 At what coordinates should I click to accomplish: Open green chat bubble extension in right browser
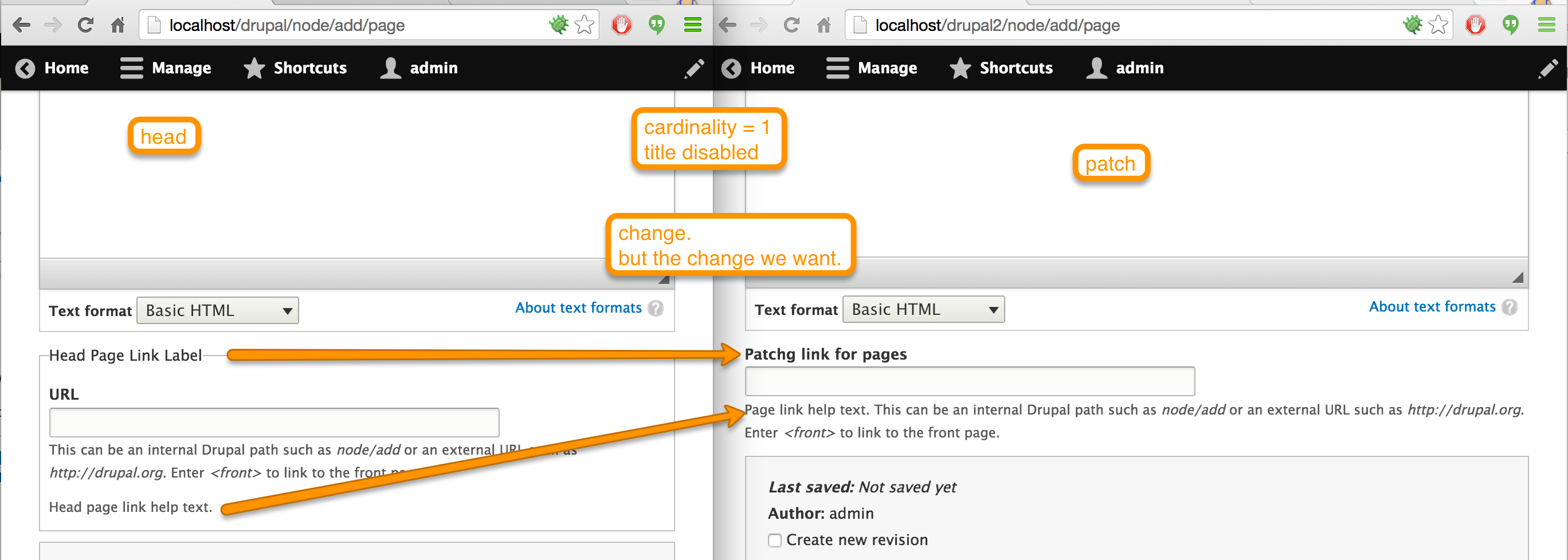tap(1511, 25)
